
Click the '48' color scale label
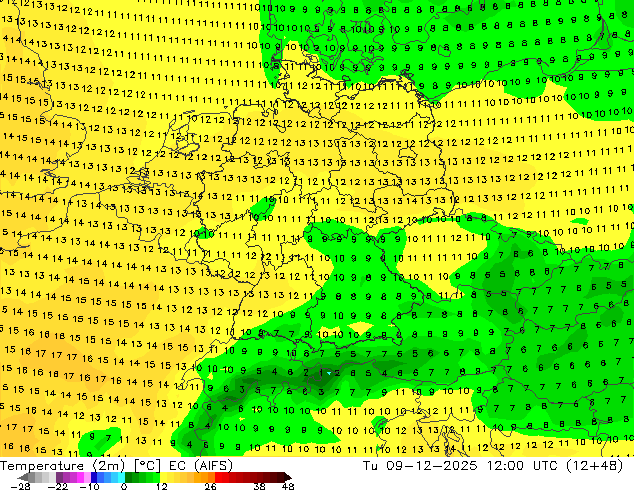288,486
